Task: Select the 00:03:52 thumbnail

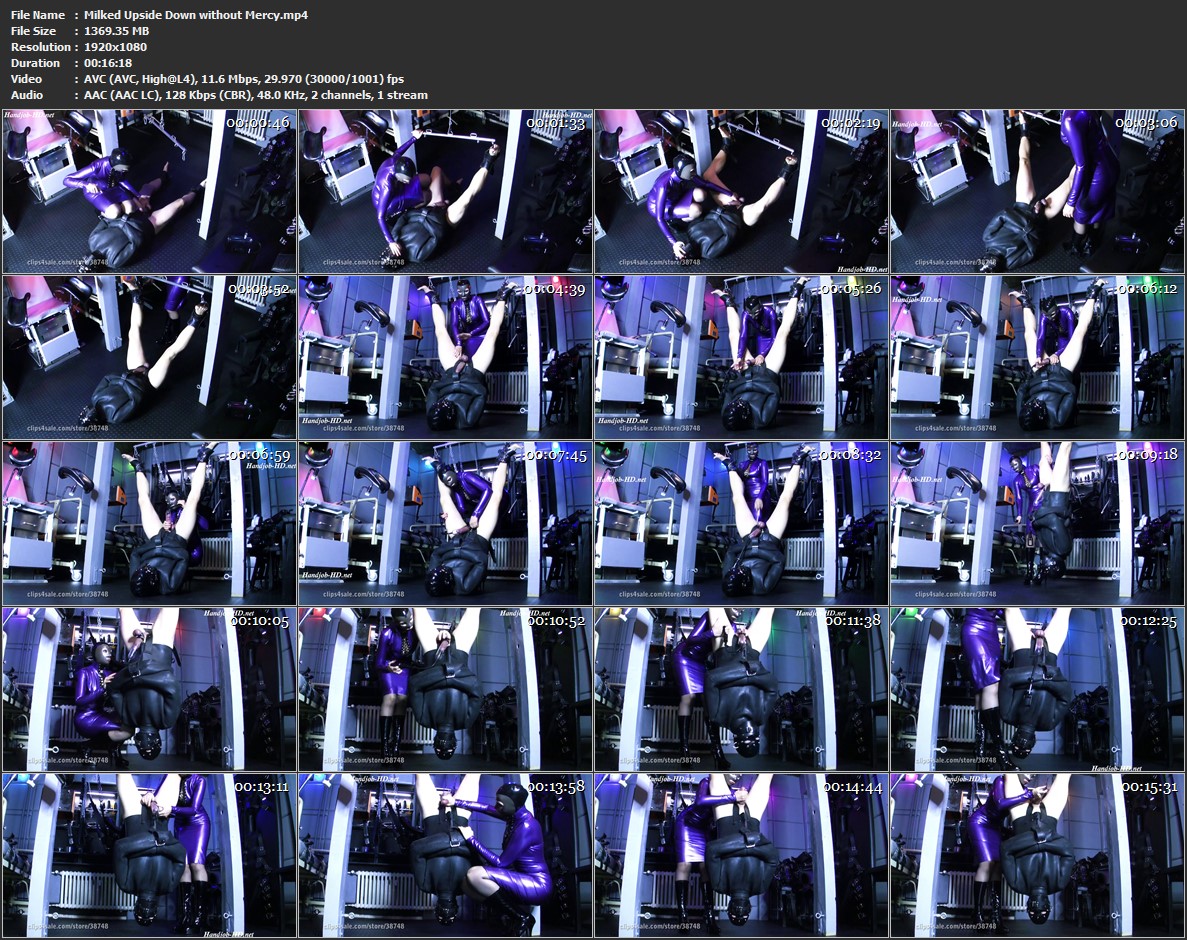Action: (x=149, y=356)
